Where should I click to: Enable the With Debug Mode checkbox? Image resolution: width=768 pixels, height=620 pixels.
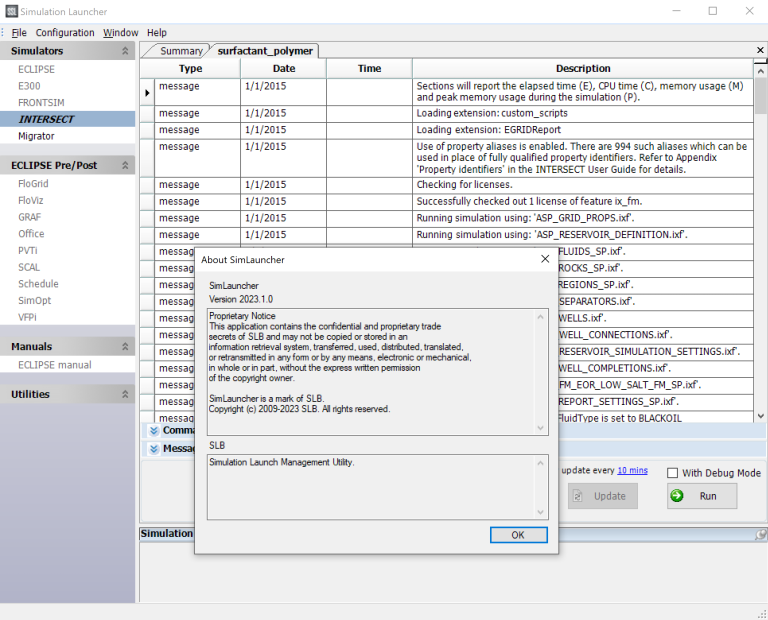[x=673, y=473]
